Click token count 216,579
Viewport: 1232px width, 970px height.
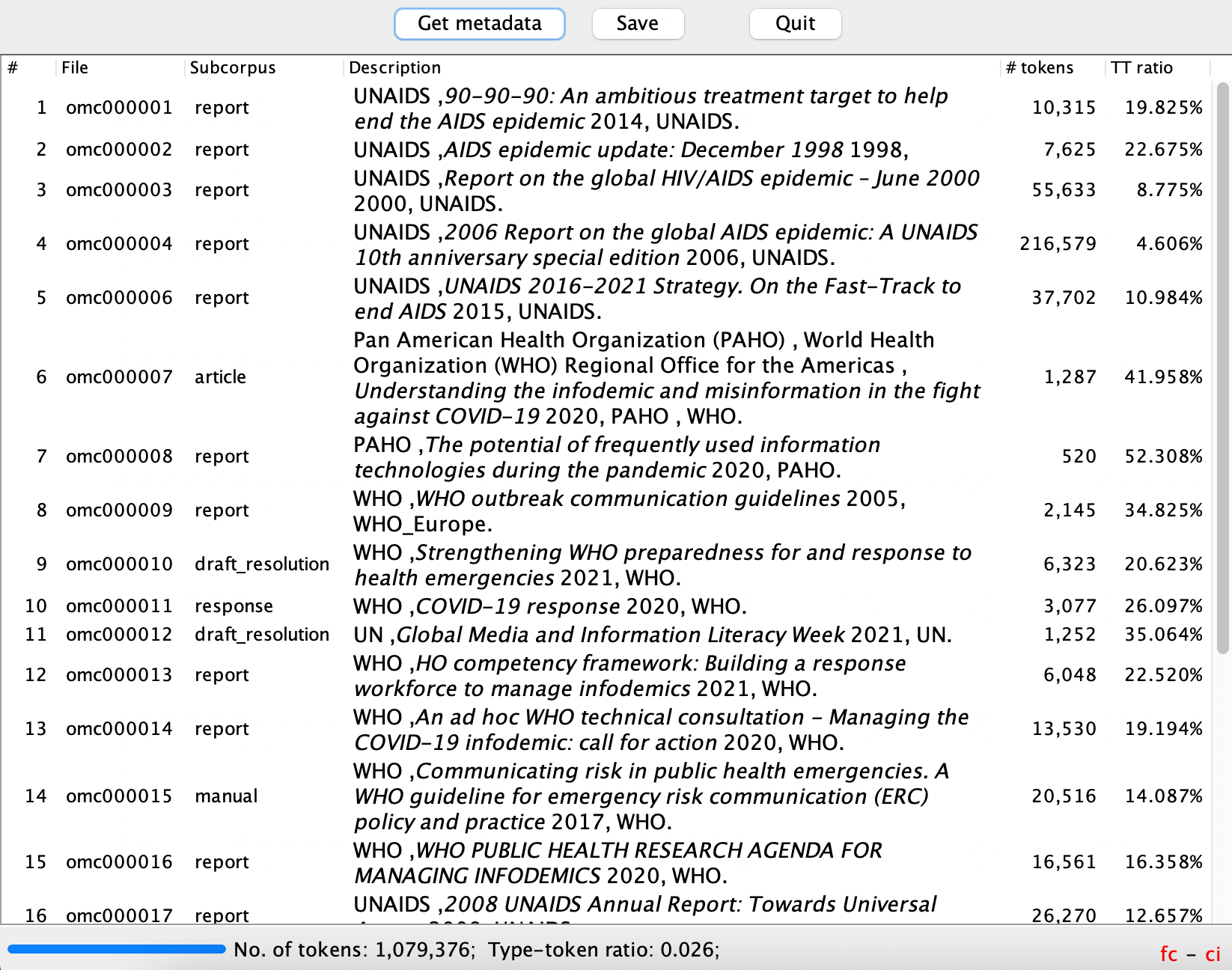coord(1058,244)
